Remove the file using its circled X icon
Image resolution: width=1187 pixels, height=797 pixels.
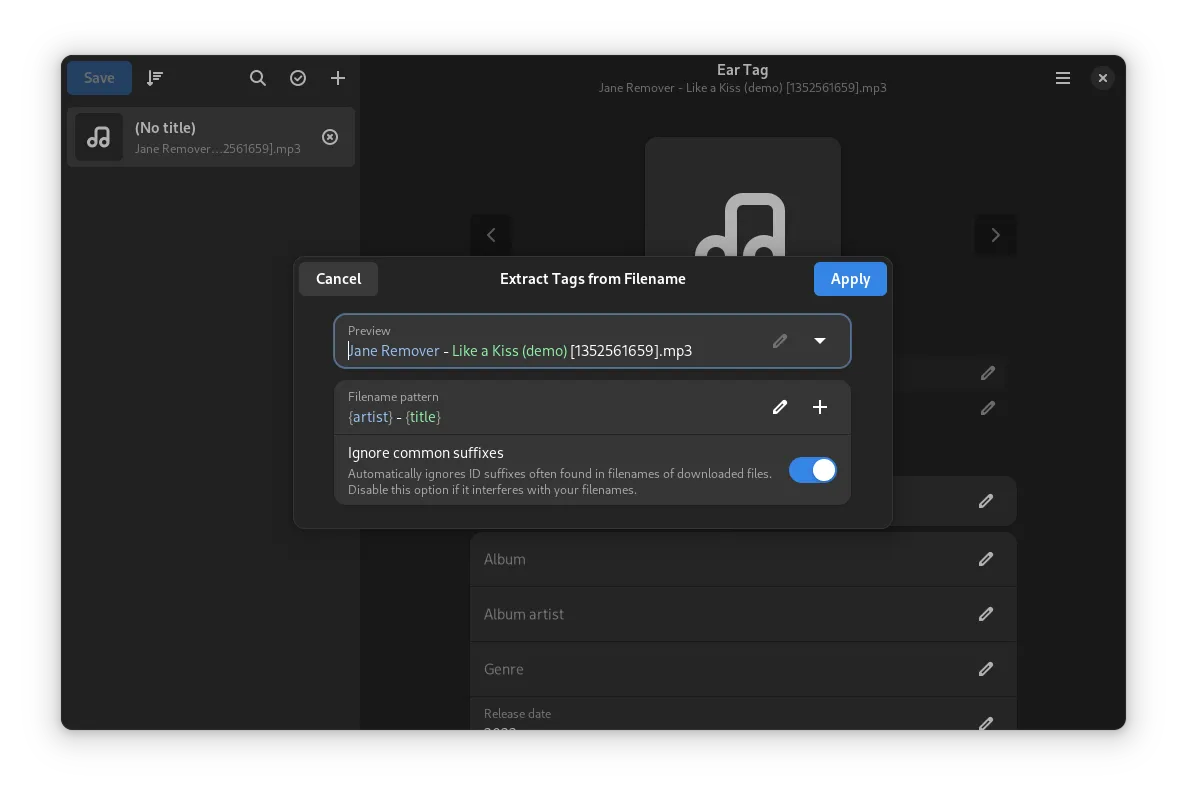tap(330, 137)
